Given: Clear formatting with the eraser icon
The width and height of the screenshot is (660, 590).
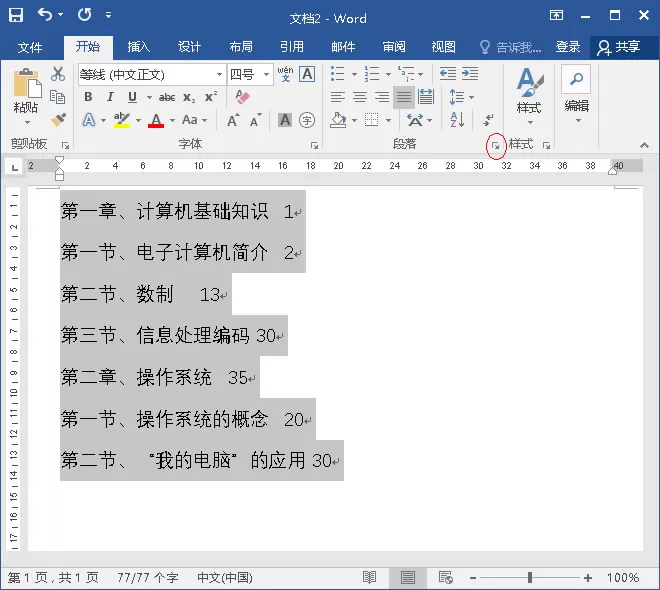Looking at the screenshot, I should (242, 97).
